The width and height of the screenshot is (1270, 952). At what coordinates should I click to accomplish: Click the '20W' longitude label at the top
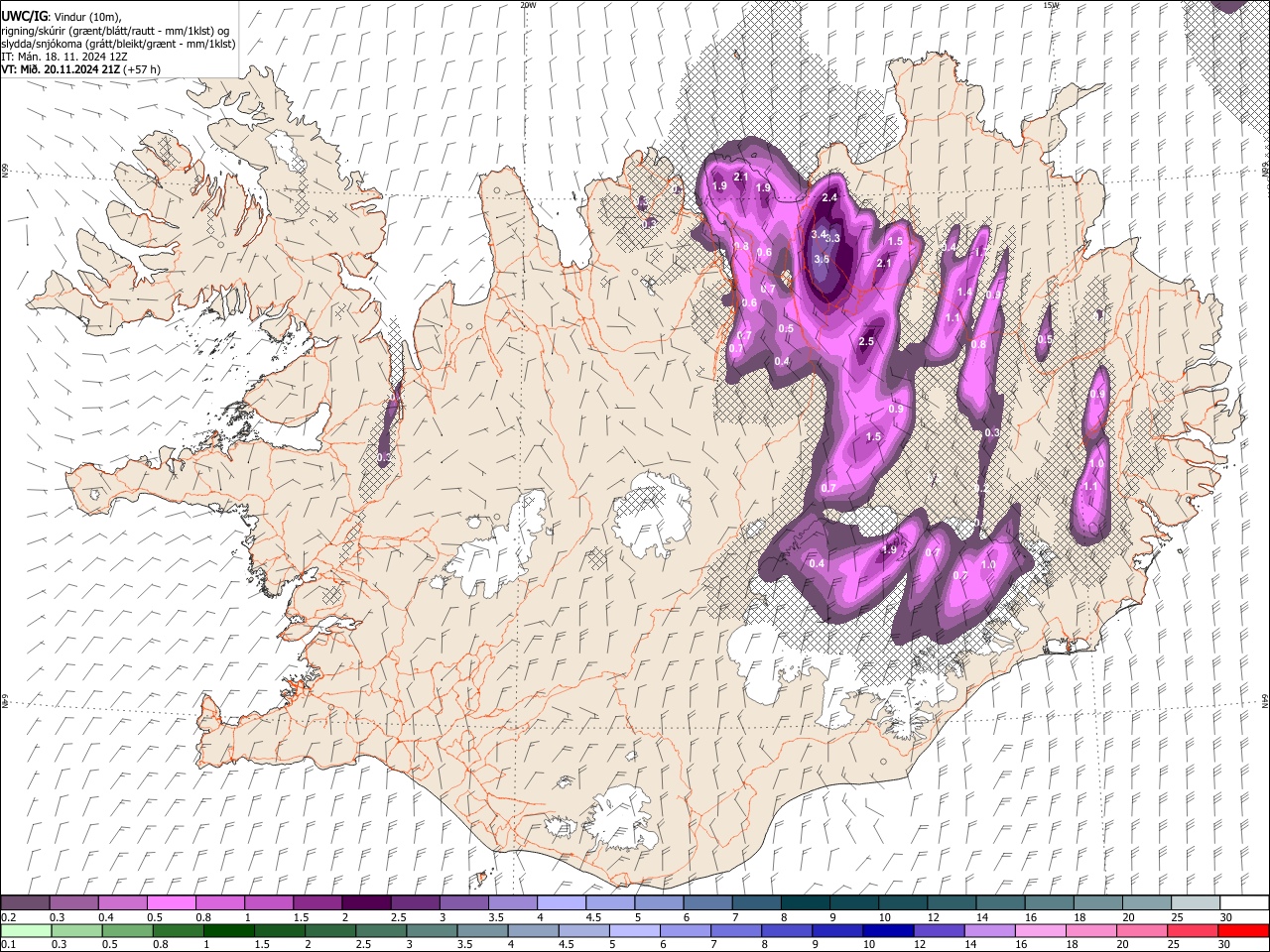528,5
